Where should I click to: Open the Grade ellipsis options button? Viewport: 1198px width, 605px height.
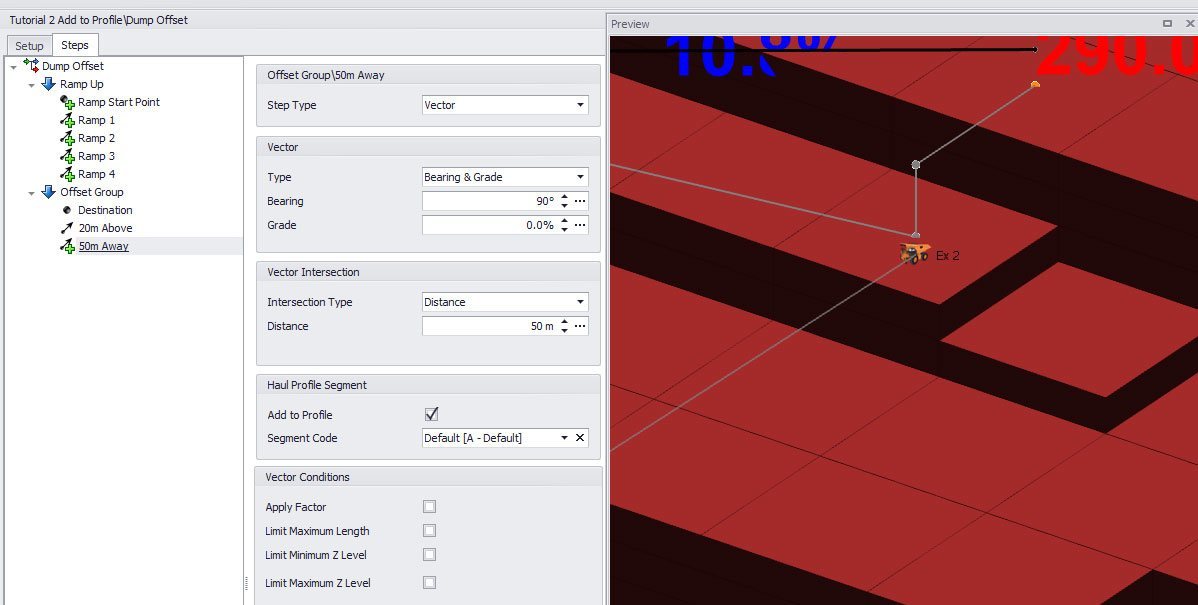(x=580, y=225)
